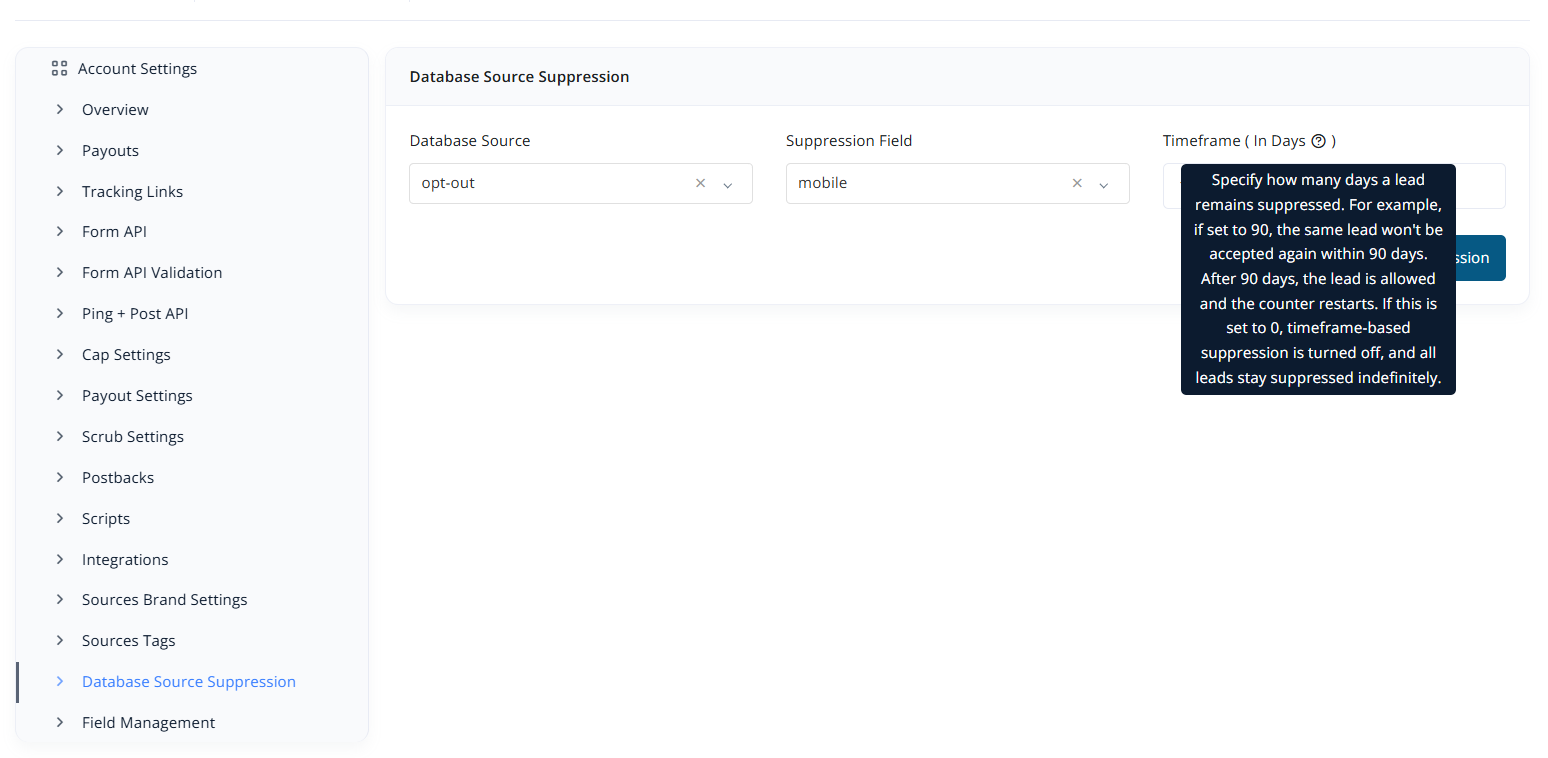Image resolution: width=1548 pixels, height=758 pixels.
Task: Click the Suppression Field label
Action: tap(849, 141)
